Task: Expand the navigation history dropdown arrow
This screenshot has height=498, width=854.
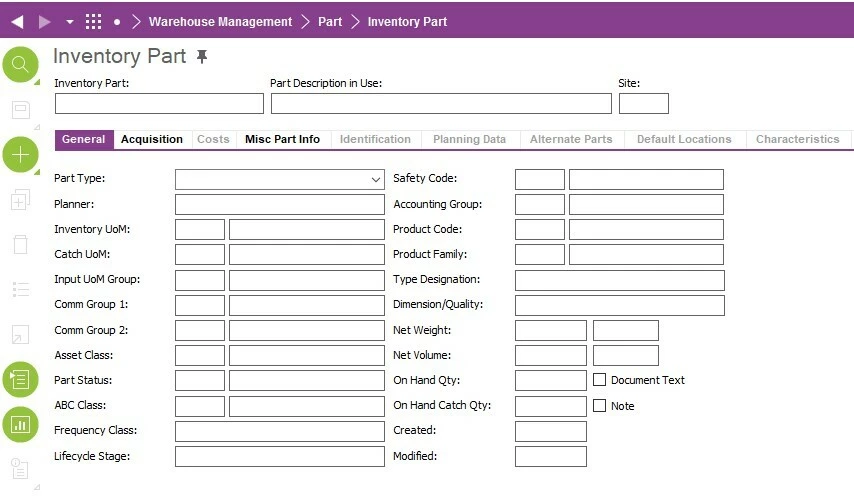Action: point(69,21)
